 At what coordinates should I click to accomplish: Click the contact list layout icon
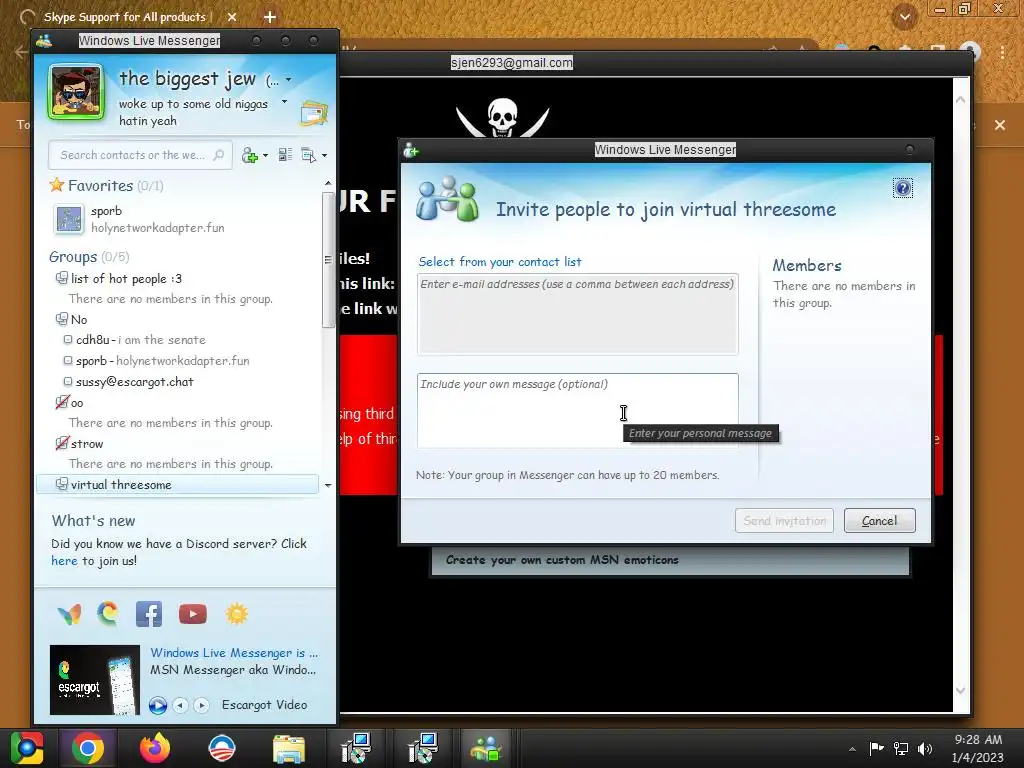coord(285,155)
